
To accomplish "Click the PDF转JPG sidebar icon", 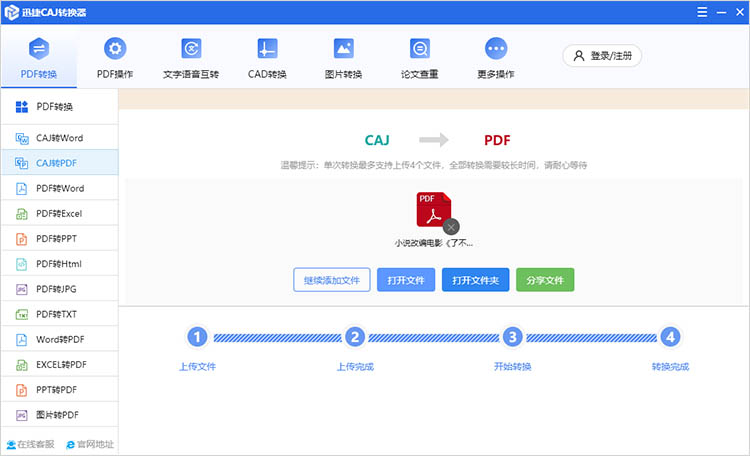I will click(x=22, y=289).
